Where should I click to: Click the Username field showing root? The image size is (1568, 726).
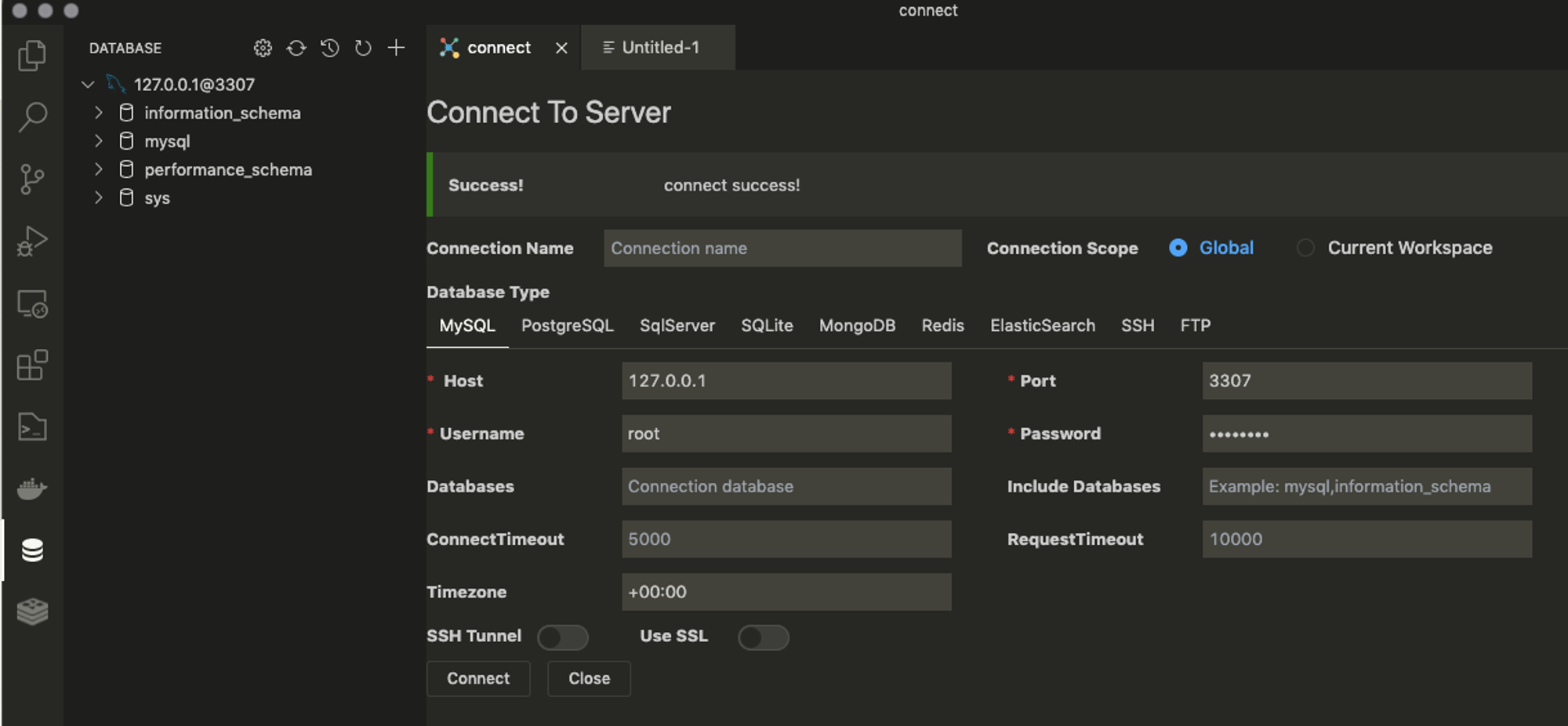tap(786, 434)
